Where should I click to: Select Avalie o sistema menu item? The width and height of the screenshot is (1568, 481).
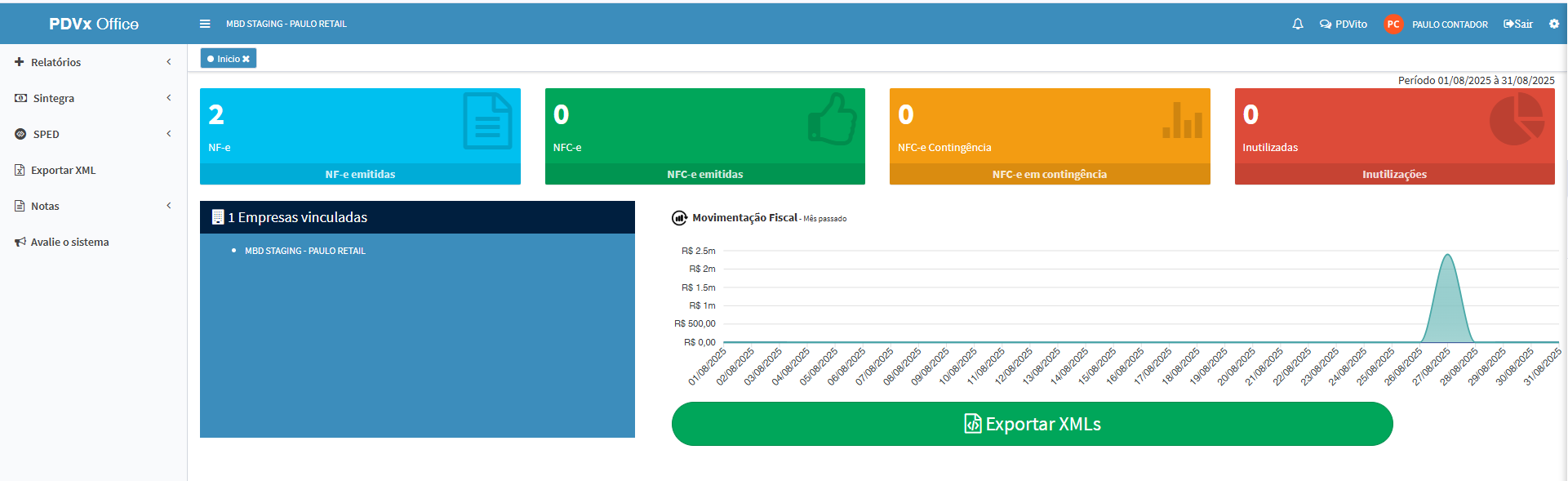(69, 242)
